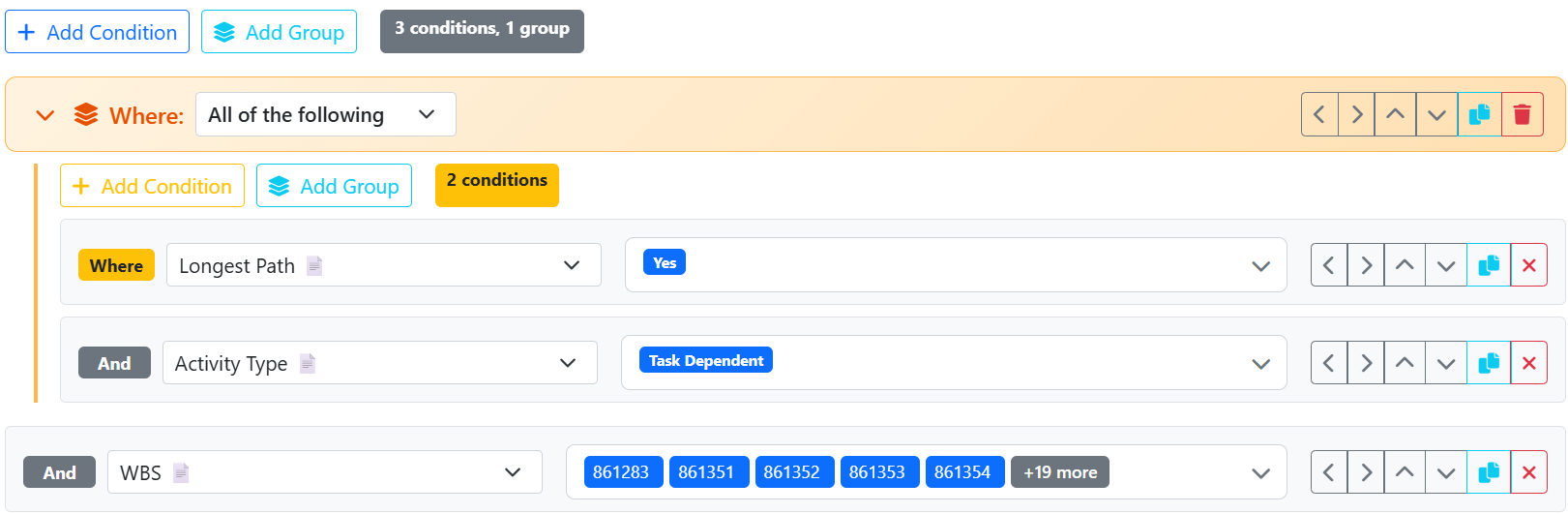Expand the WBS values dropdown
The height and width of the screenshot is (514, 1568).
coord(1260,472)
